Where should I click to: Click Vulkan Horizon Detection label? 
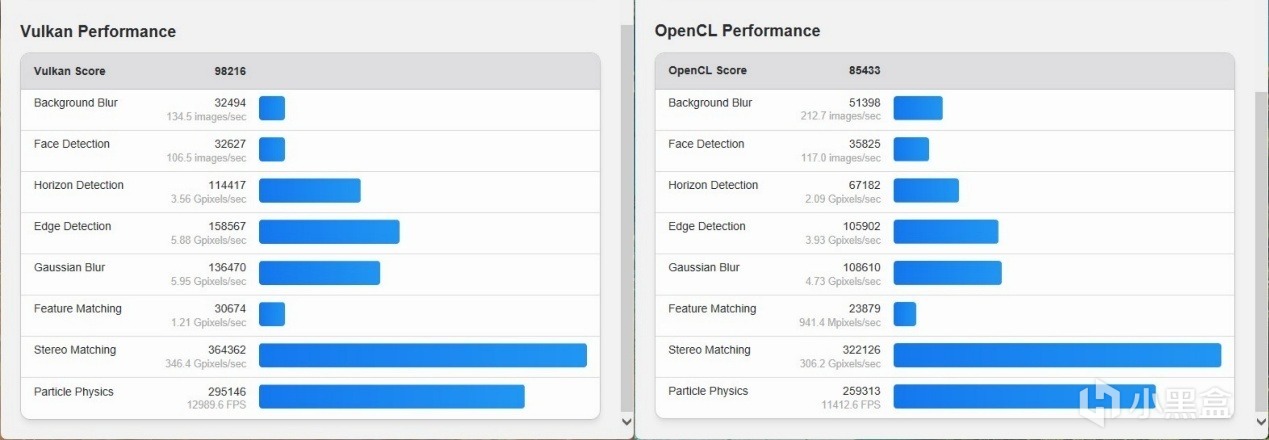(79, 185)
